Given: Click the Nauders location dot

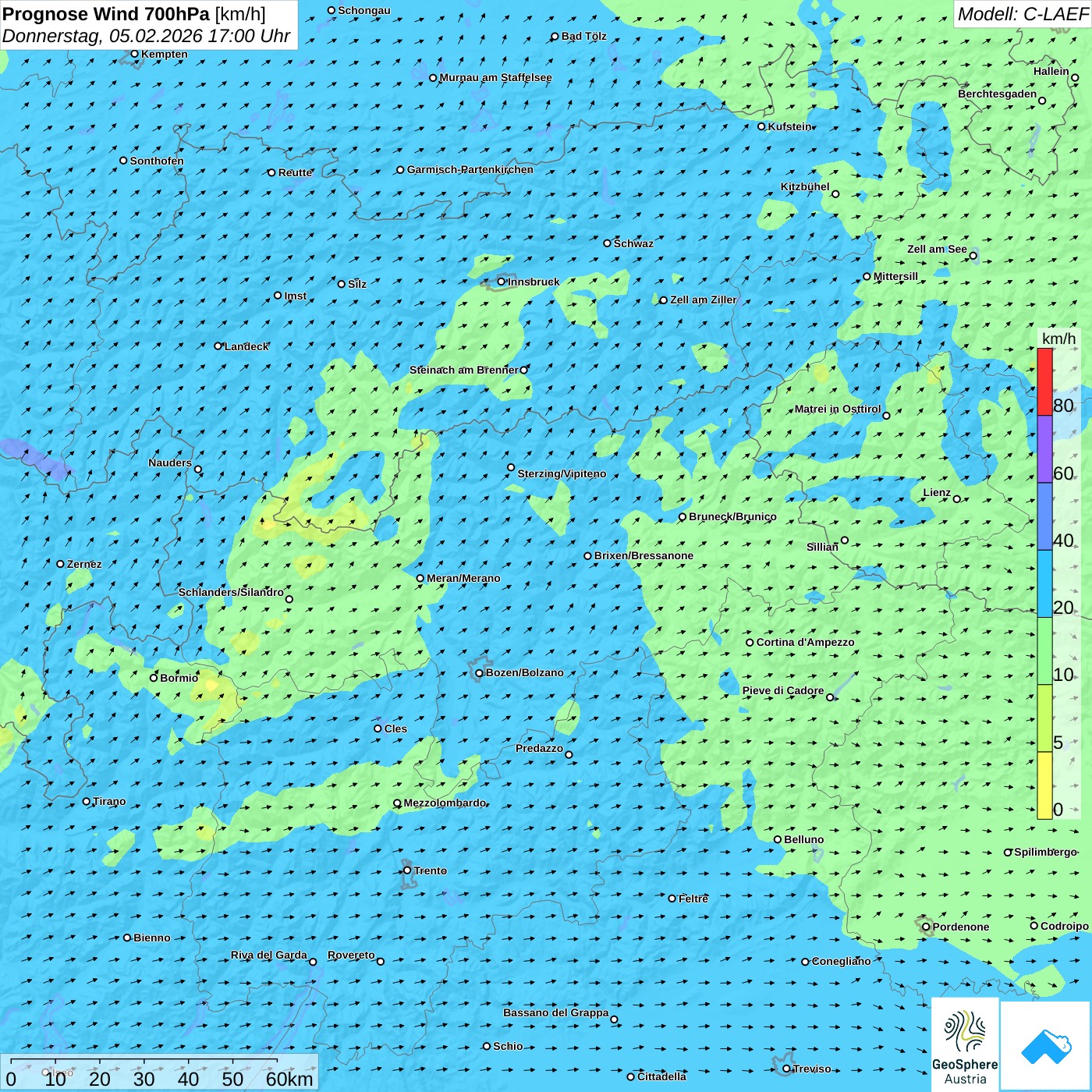Looking at the screenshot, I should (198, 469).
